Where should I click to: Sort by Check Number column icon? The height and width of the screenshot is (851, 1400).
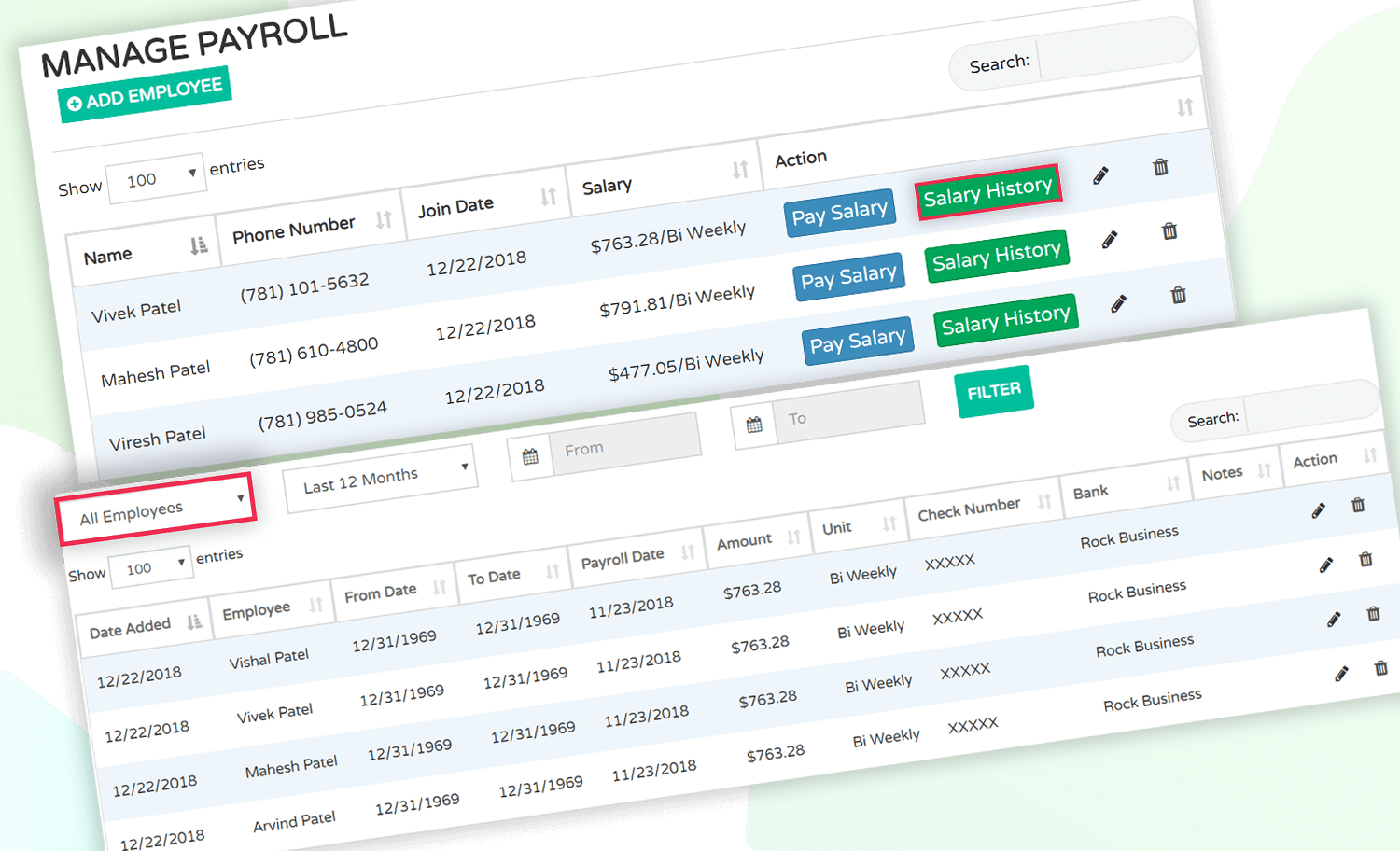pyautogui.click(x=1044, y=502)
